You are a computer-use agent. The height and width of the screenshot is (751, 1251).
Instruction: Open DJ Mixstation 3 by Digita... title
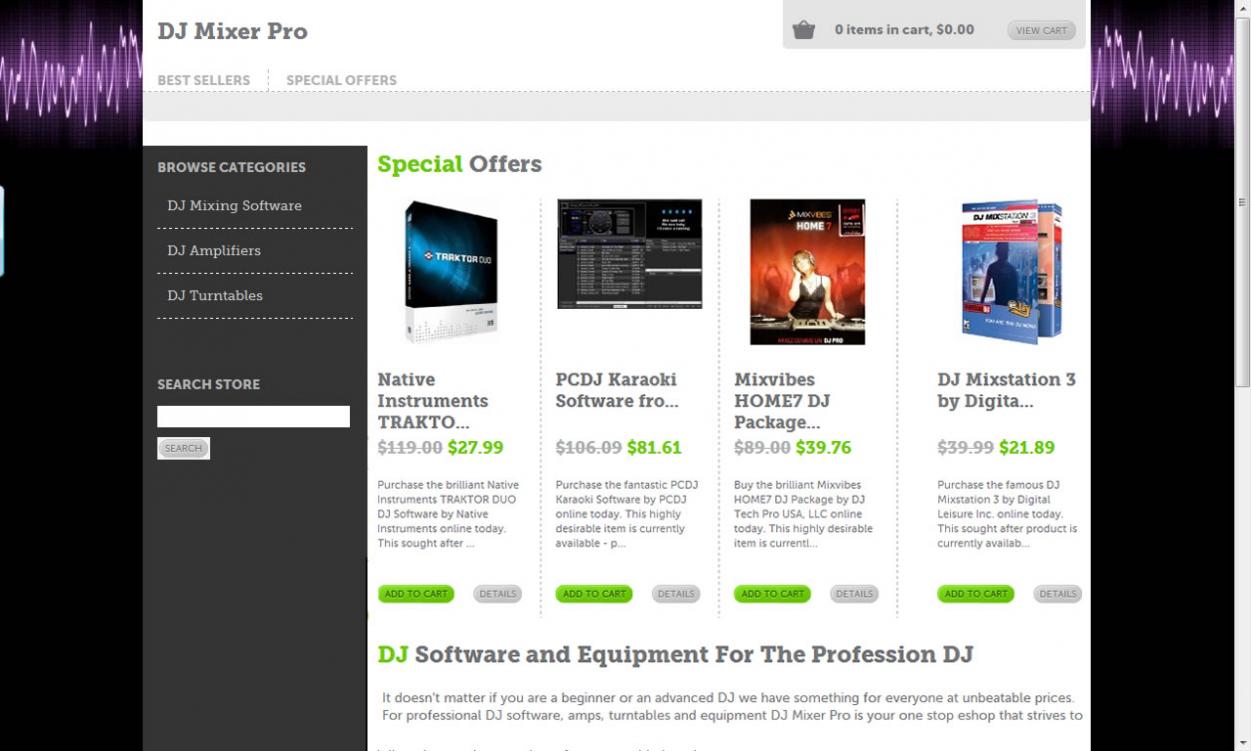pos(1006,390)
